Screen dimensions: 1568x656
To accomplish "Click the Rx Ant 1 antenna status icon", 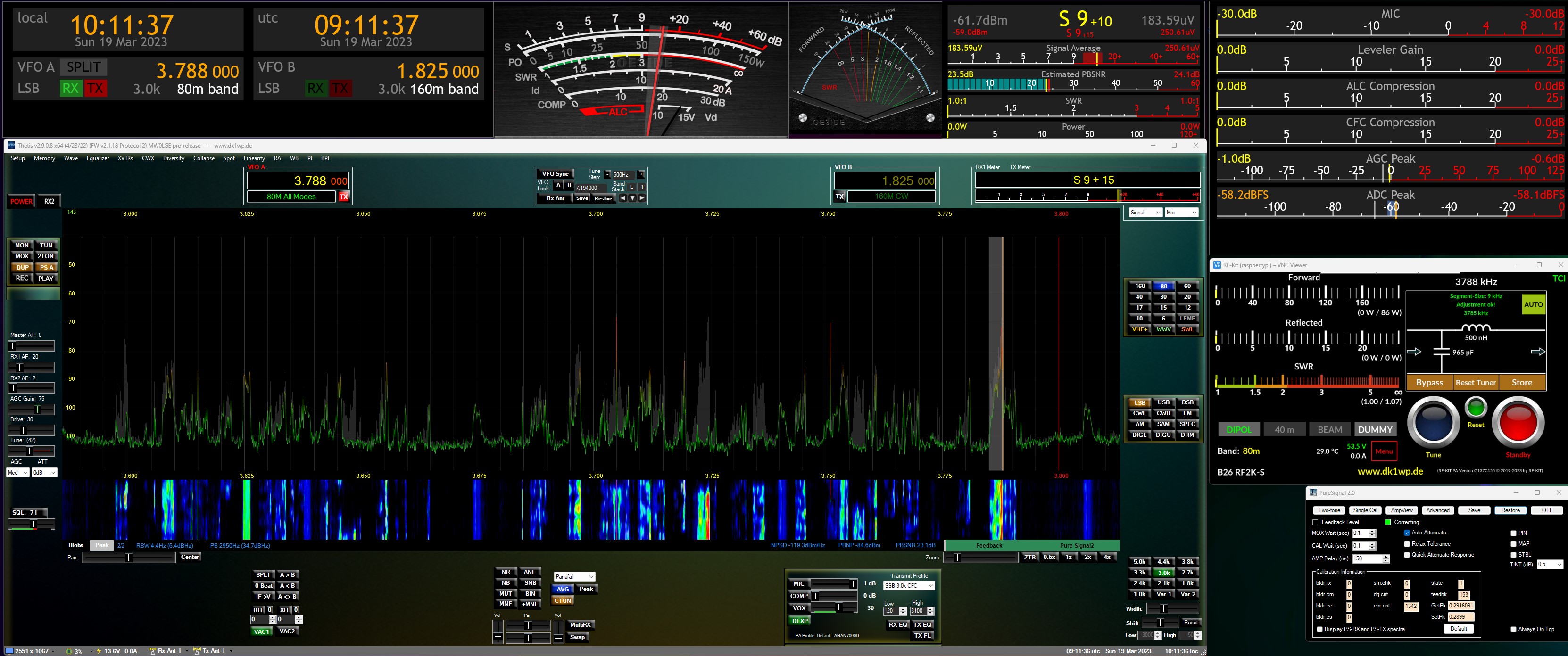I will coord(153,651).
